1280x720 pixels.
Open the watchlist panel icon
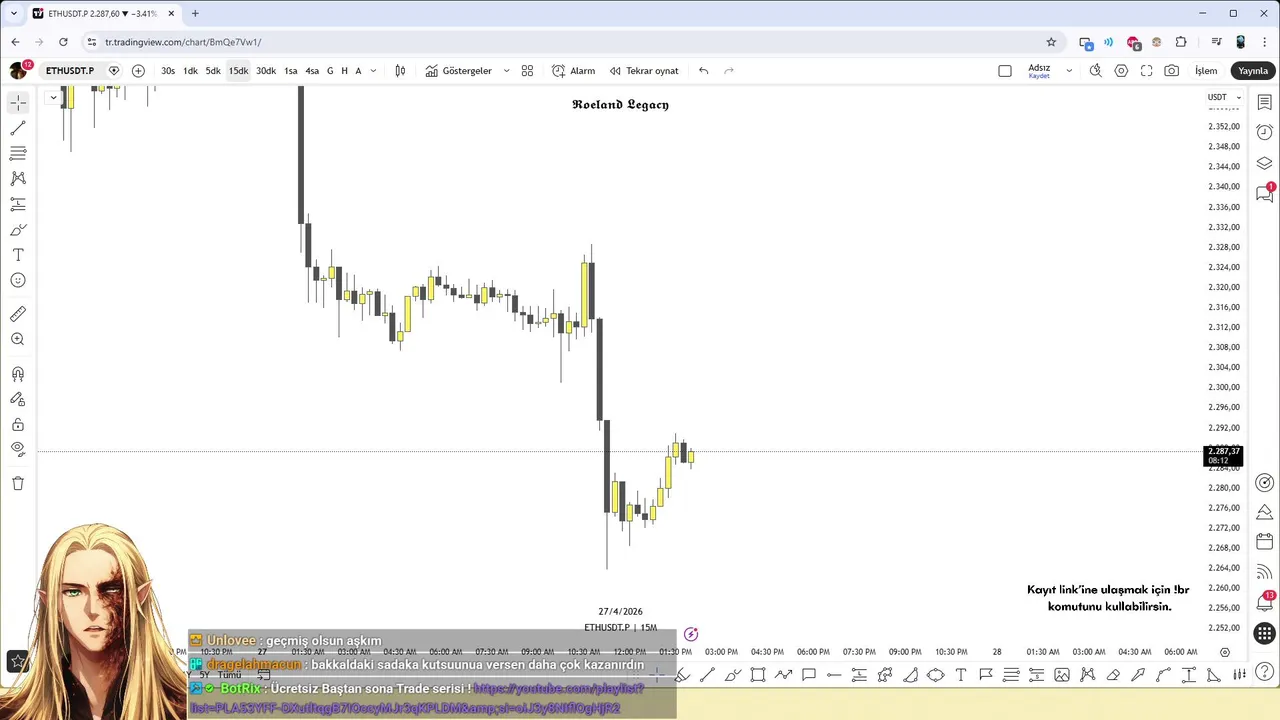coord(1265,103)
